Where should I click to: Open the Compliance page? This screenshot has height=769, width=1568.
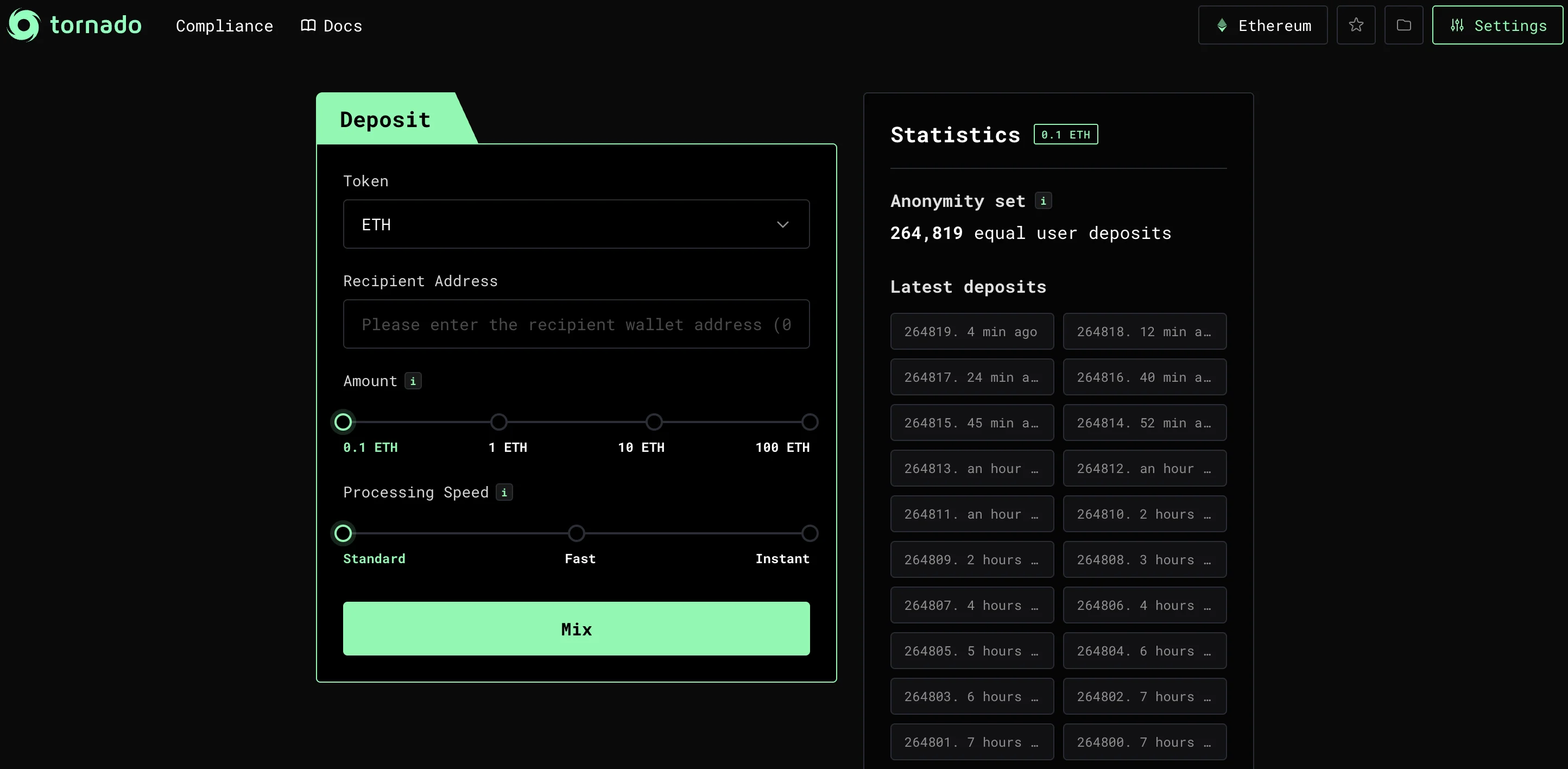224,26
